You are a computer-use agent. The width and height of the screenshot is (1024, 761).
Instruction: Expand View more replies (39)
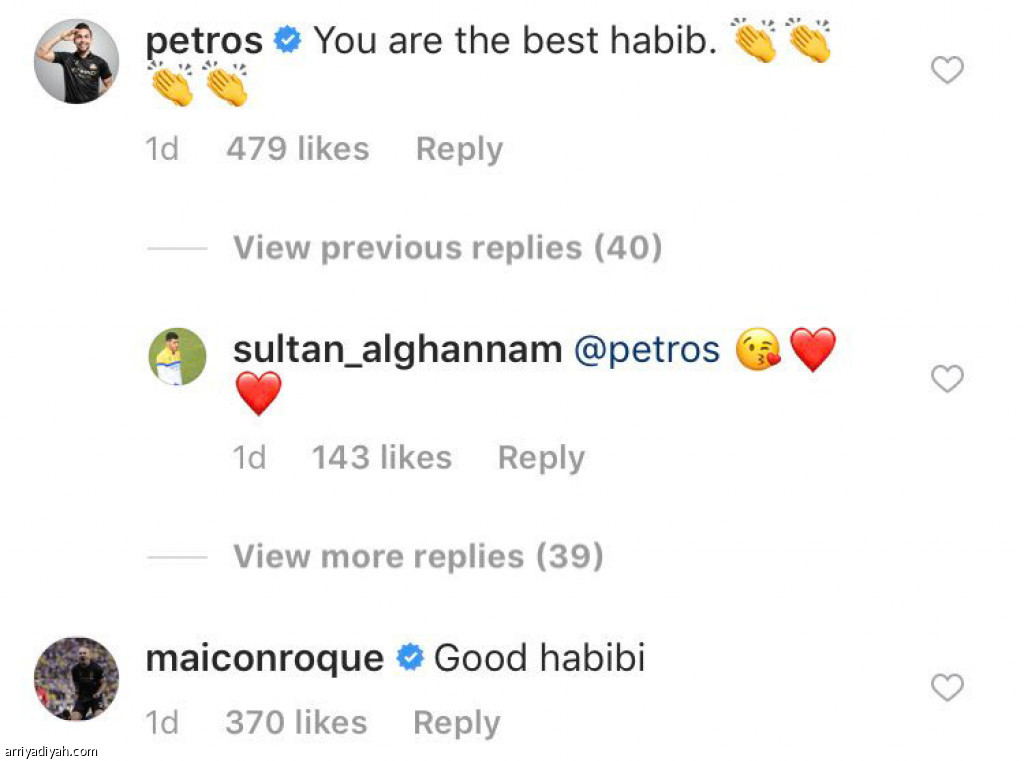[x=418, y=557]
